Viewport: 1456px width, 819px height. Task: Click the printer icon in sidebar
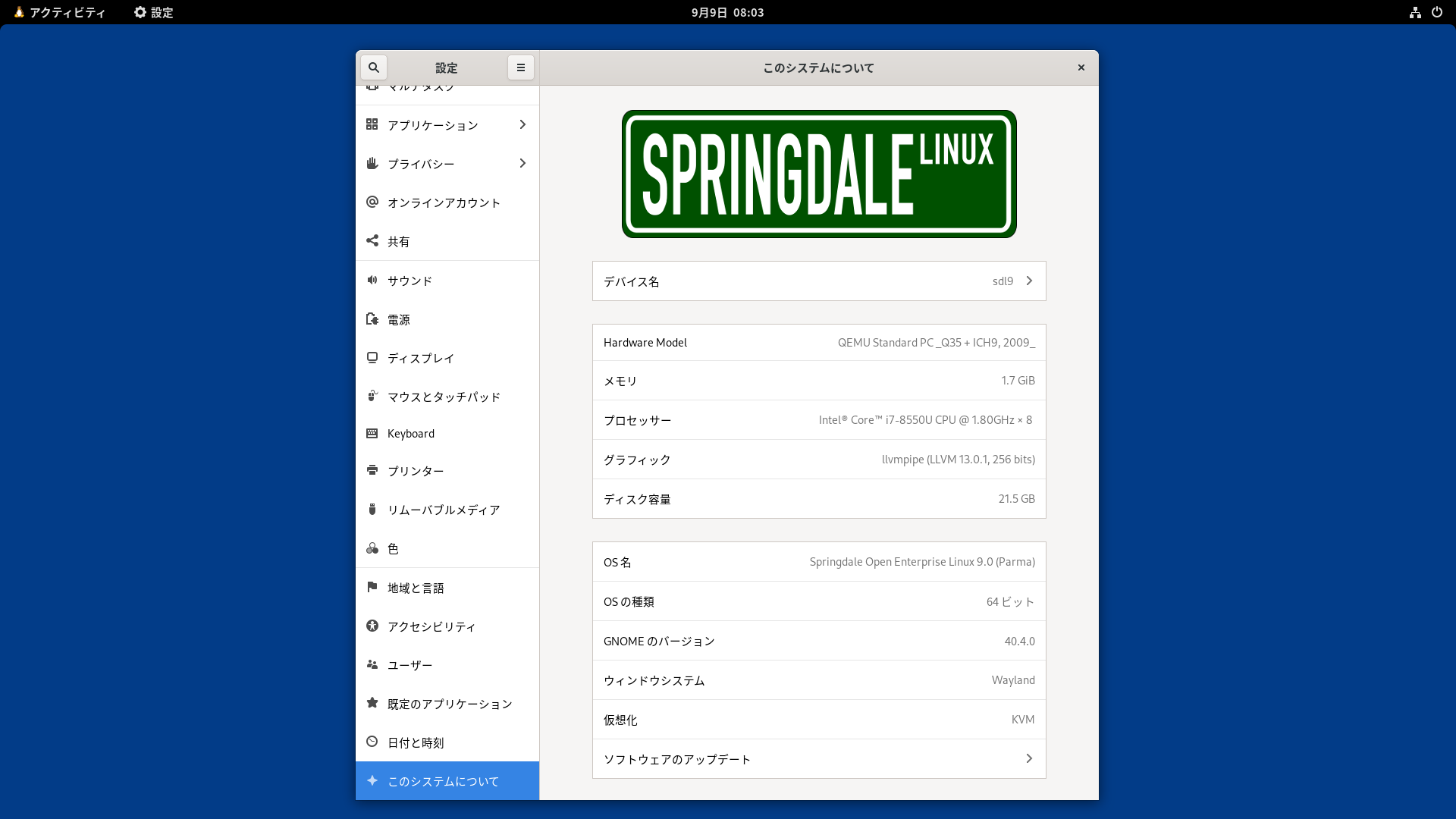click(x=372, y=470)
